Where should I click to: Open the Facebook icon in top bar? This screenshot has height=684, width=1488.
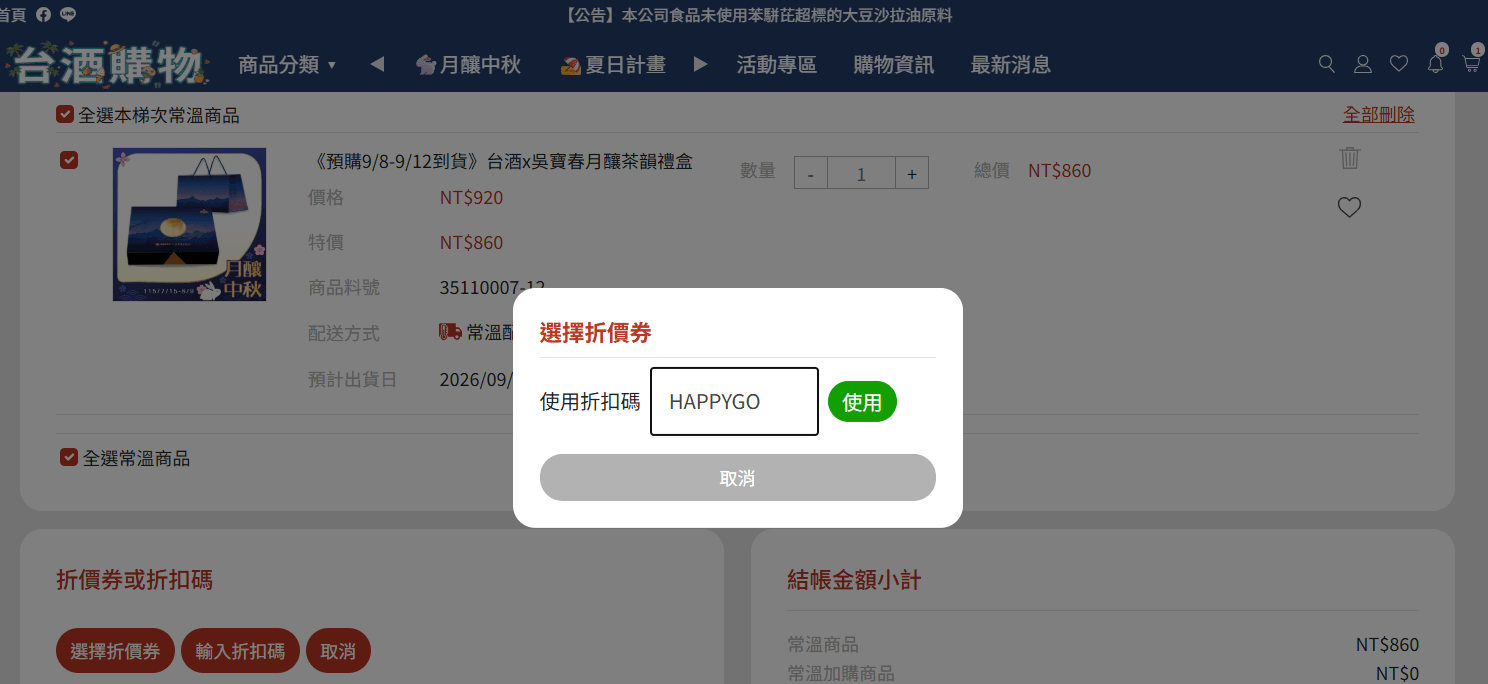[x=43, y=14]
